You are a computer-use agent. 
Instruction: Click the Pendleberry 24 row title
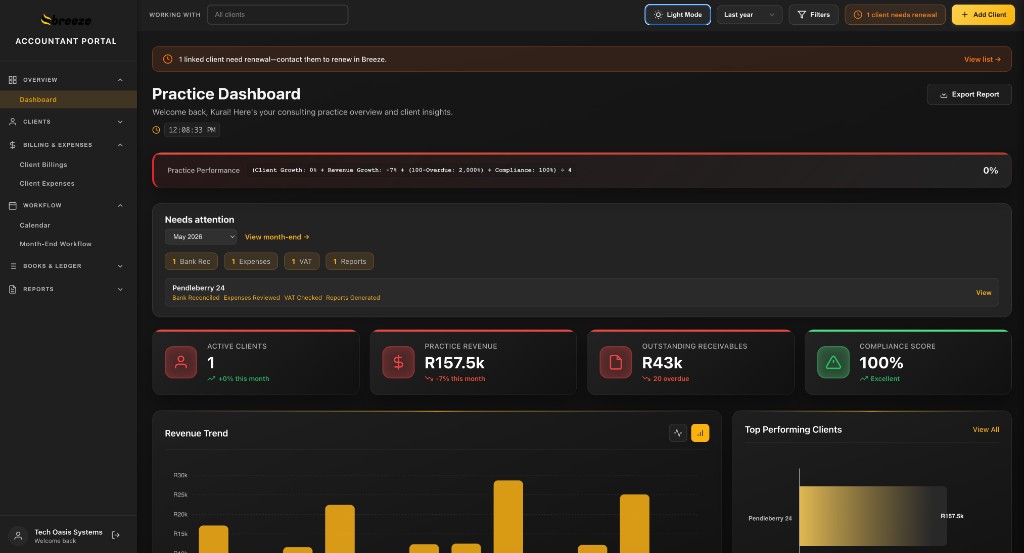click(199, 288)
